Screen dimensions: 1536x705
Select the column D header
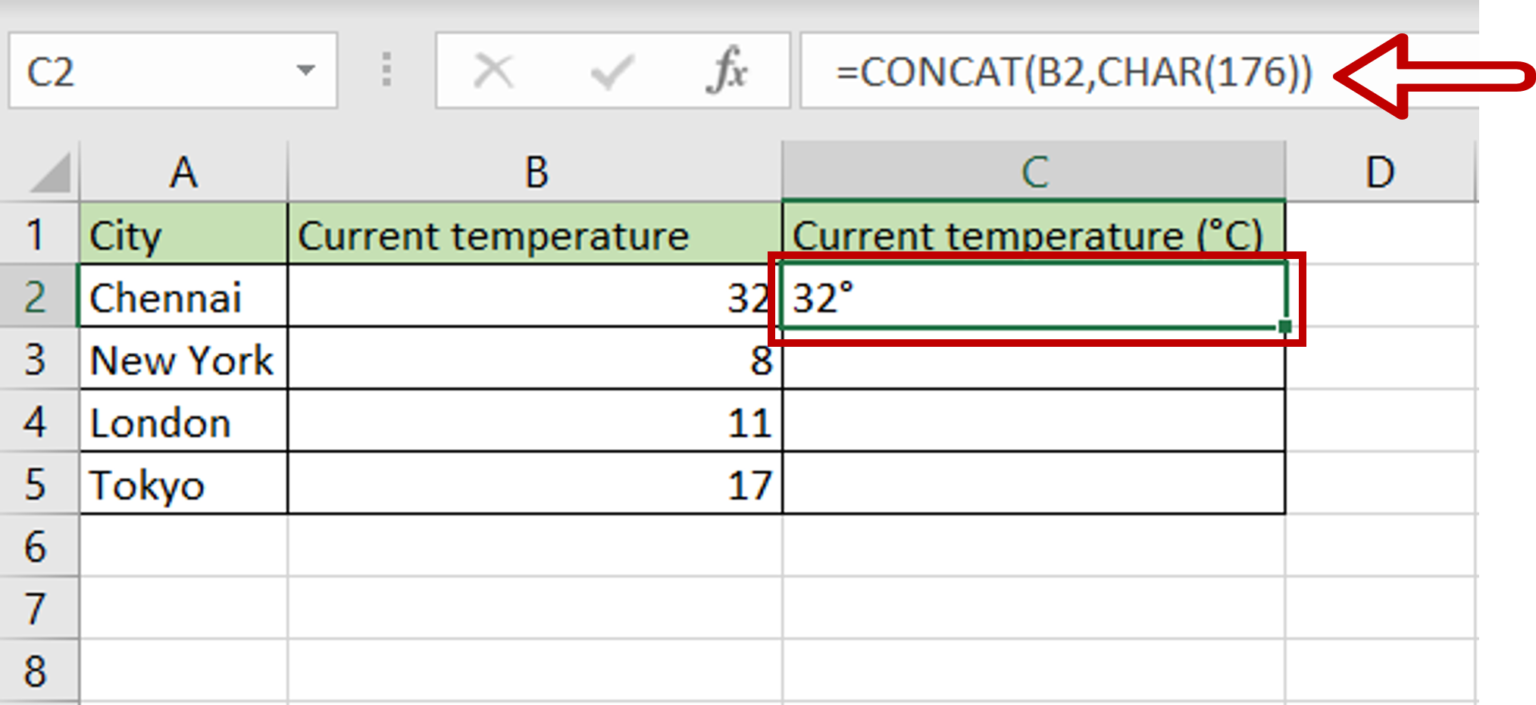(1380, 172)
